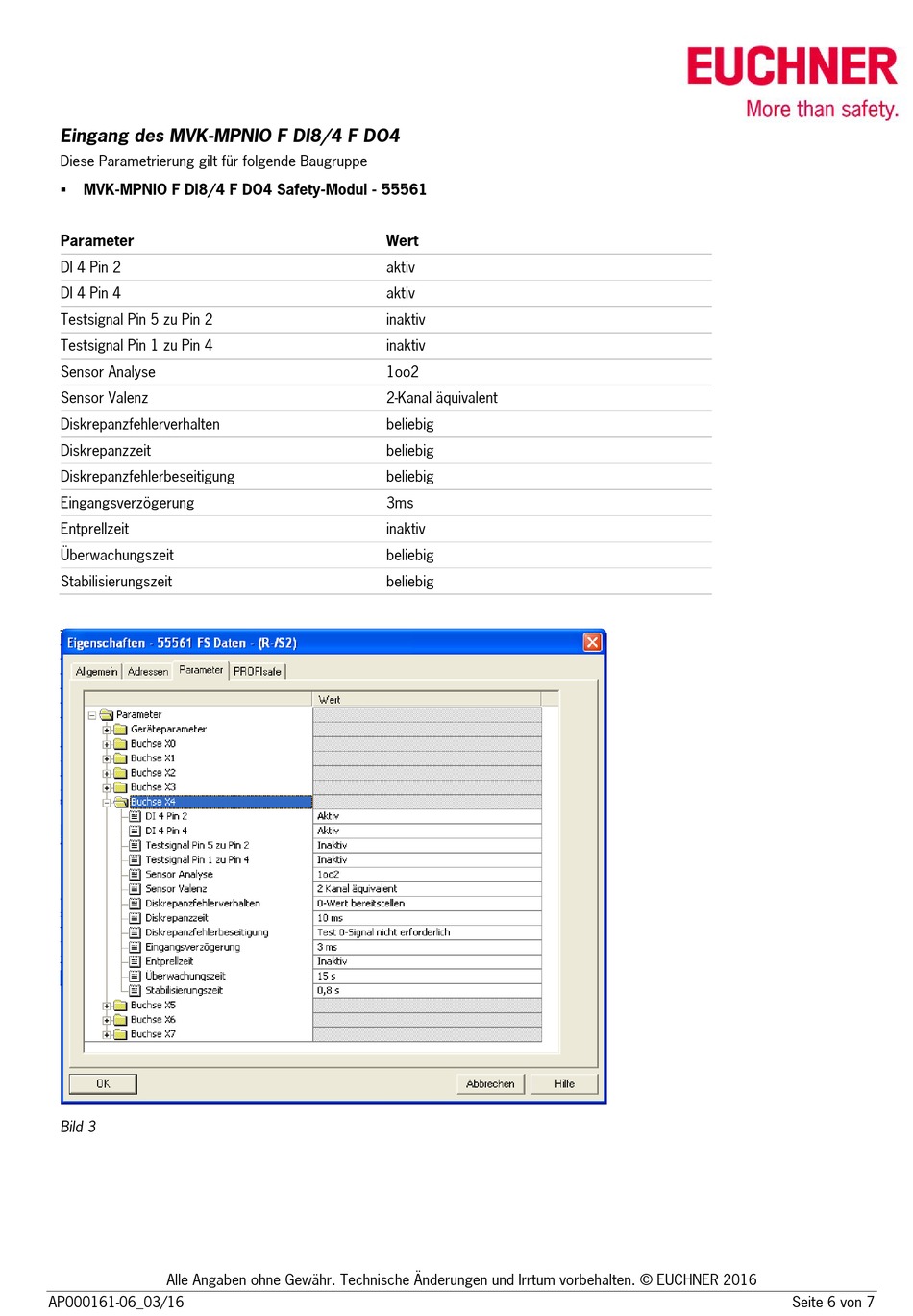
Task: Collapse the root Parameter tree node
Action: pyautogui.click(x=92, y=715)
